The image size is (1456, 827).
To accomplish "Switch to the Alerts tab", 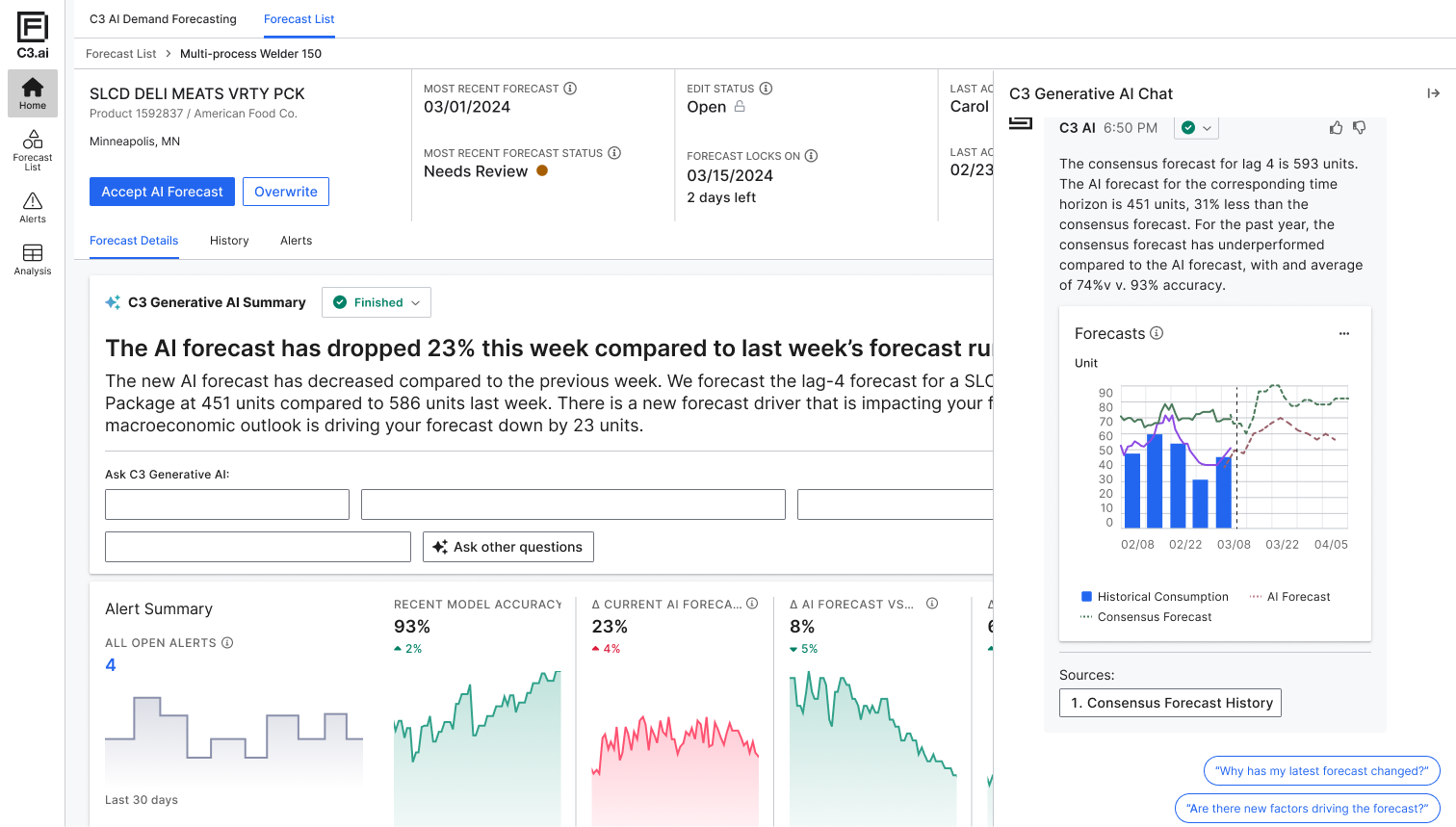I will (296, 241).
